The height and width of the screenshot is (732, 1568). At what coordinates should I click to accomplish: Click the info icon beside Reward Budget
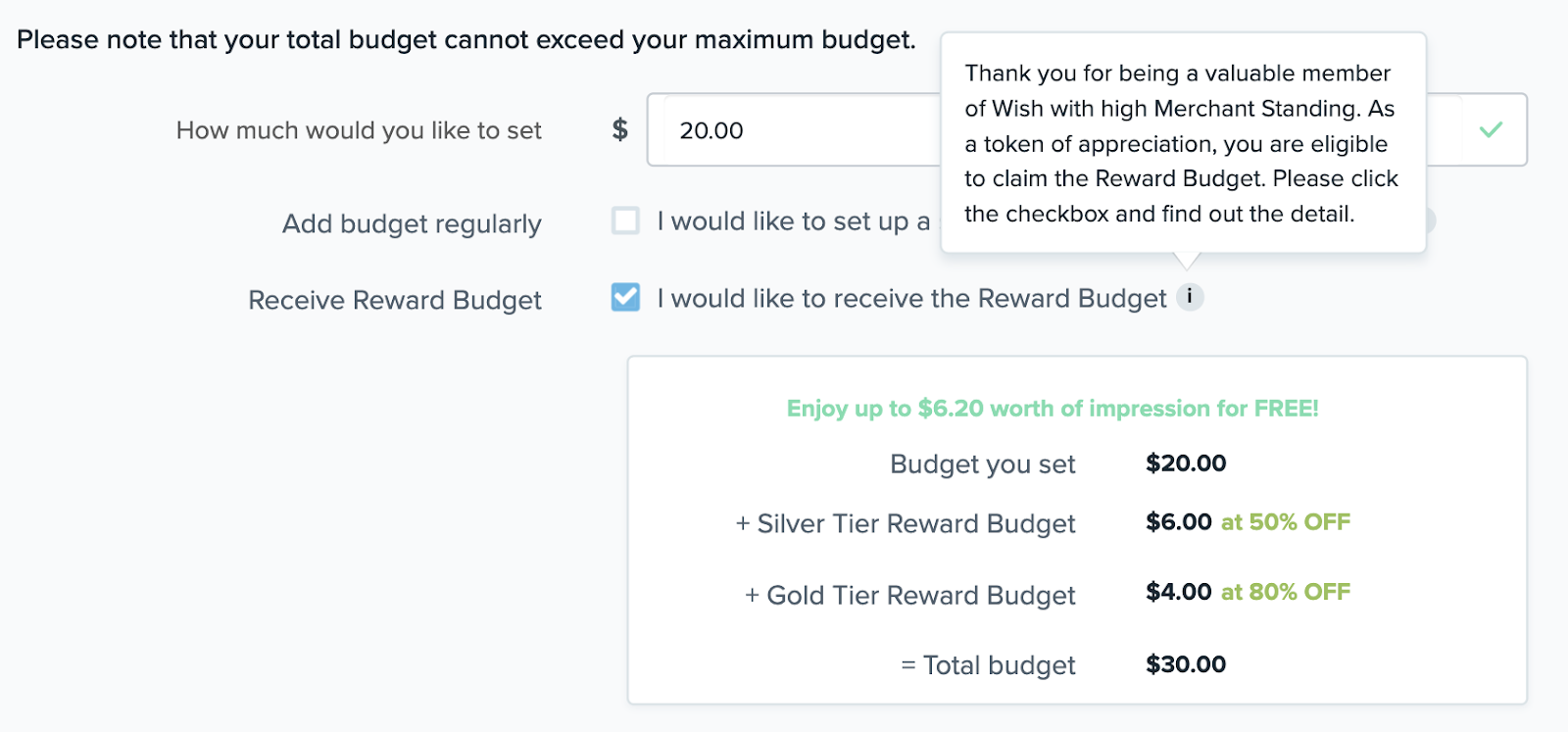[1190, 296]
